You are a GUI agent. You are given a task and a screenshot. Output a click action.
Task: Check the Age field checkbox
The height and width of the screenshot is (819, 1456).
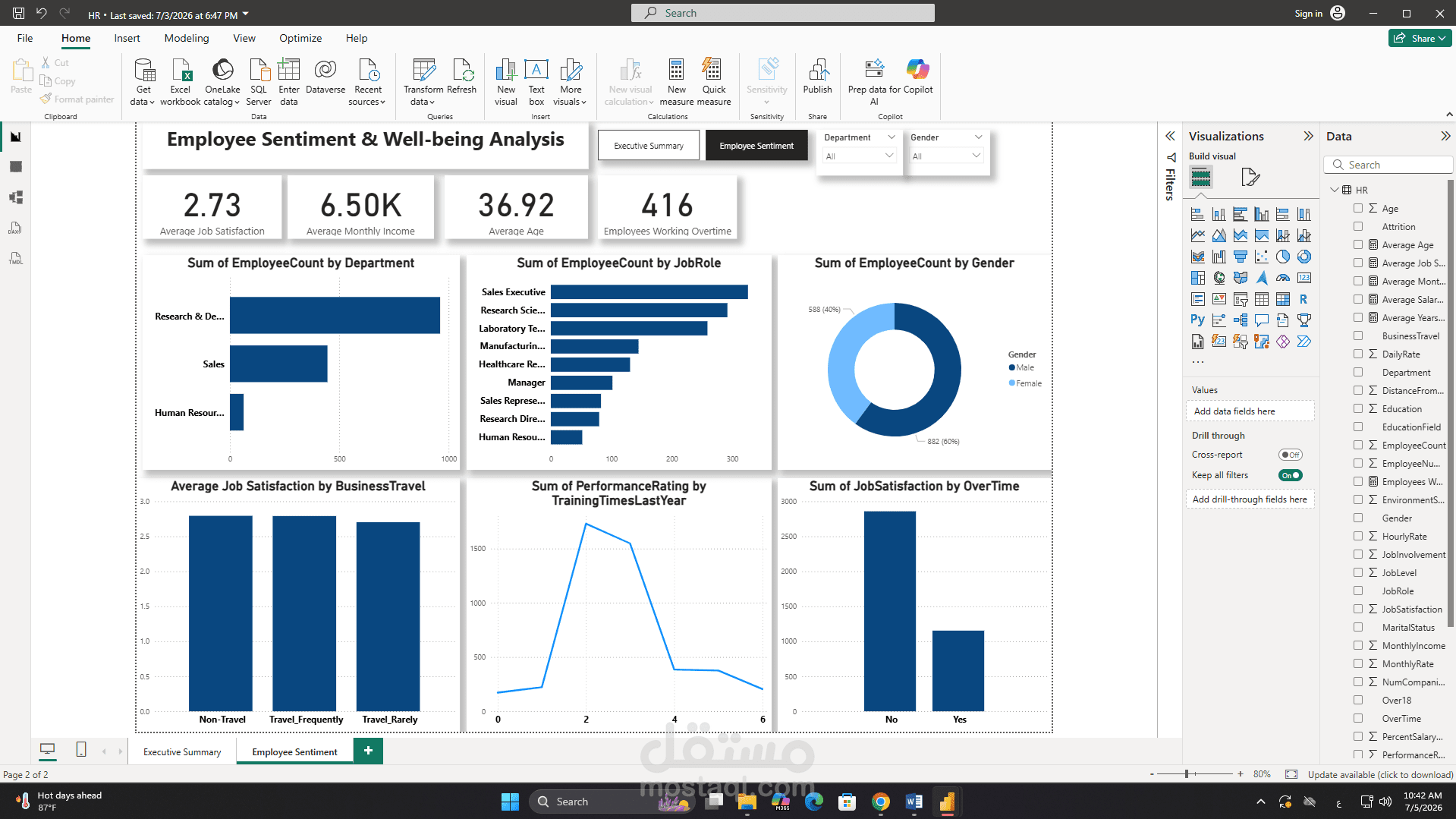(1358, 208)
